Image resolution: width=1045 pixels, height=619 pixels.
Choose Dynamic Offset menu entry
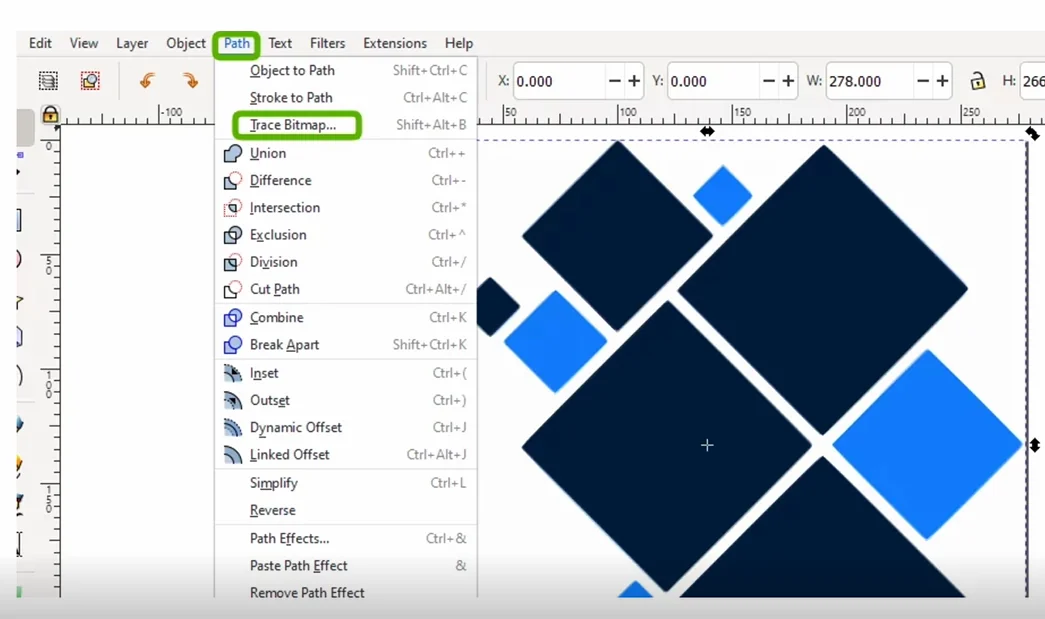coord(346,427)
